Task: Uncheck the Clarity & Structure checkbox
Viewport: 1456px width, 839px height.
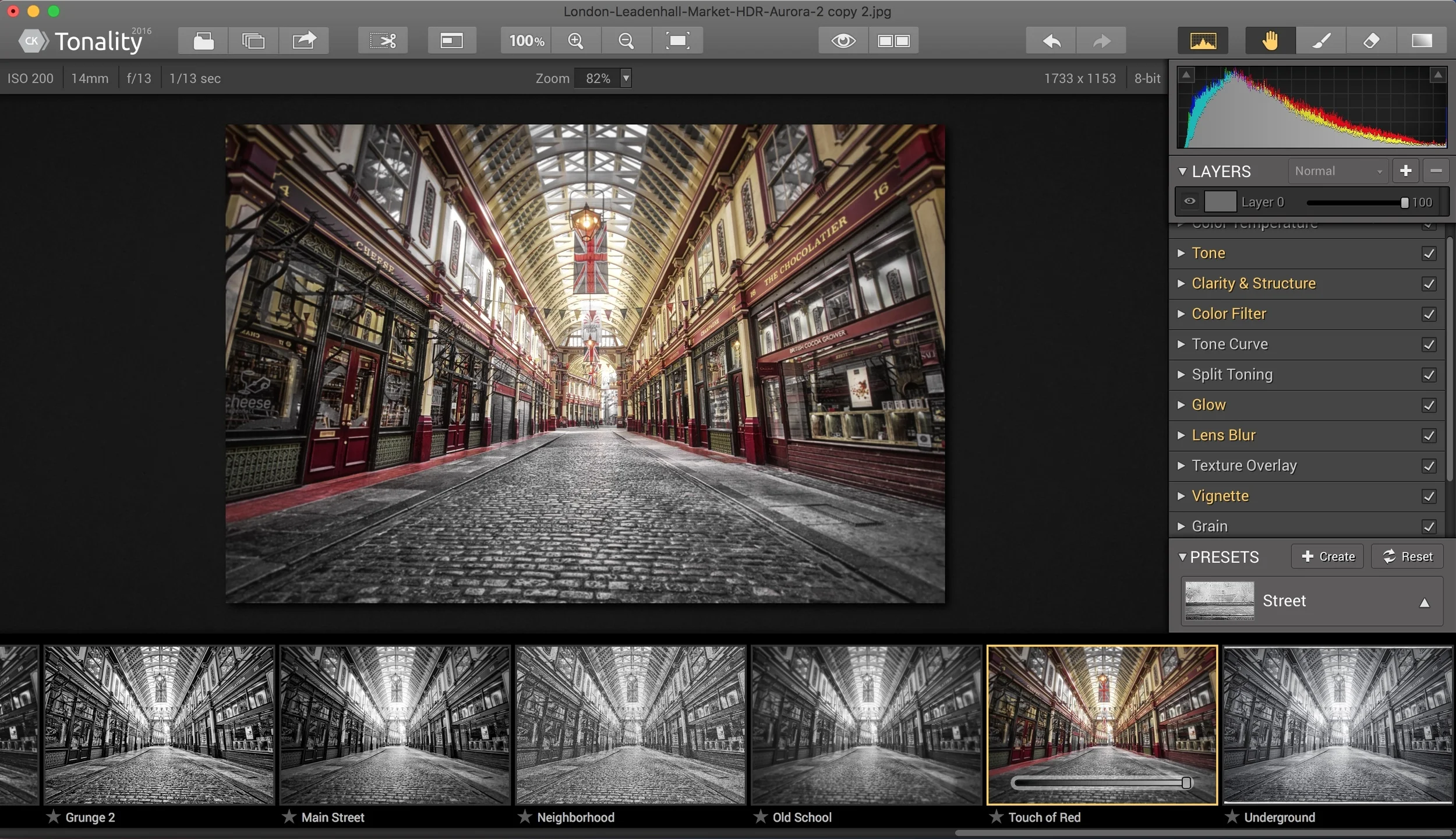Action: point(1429,284)
